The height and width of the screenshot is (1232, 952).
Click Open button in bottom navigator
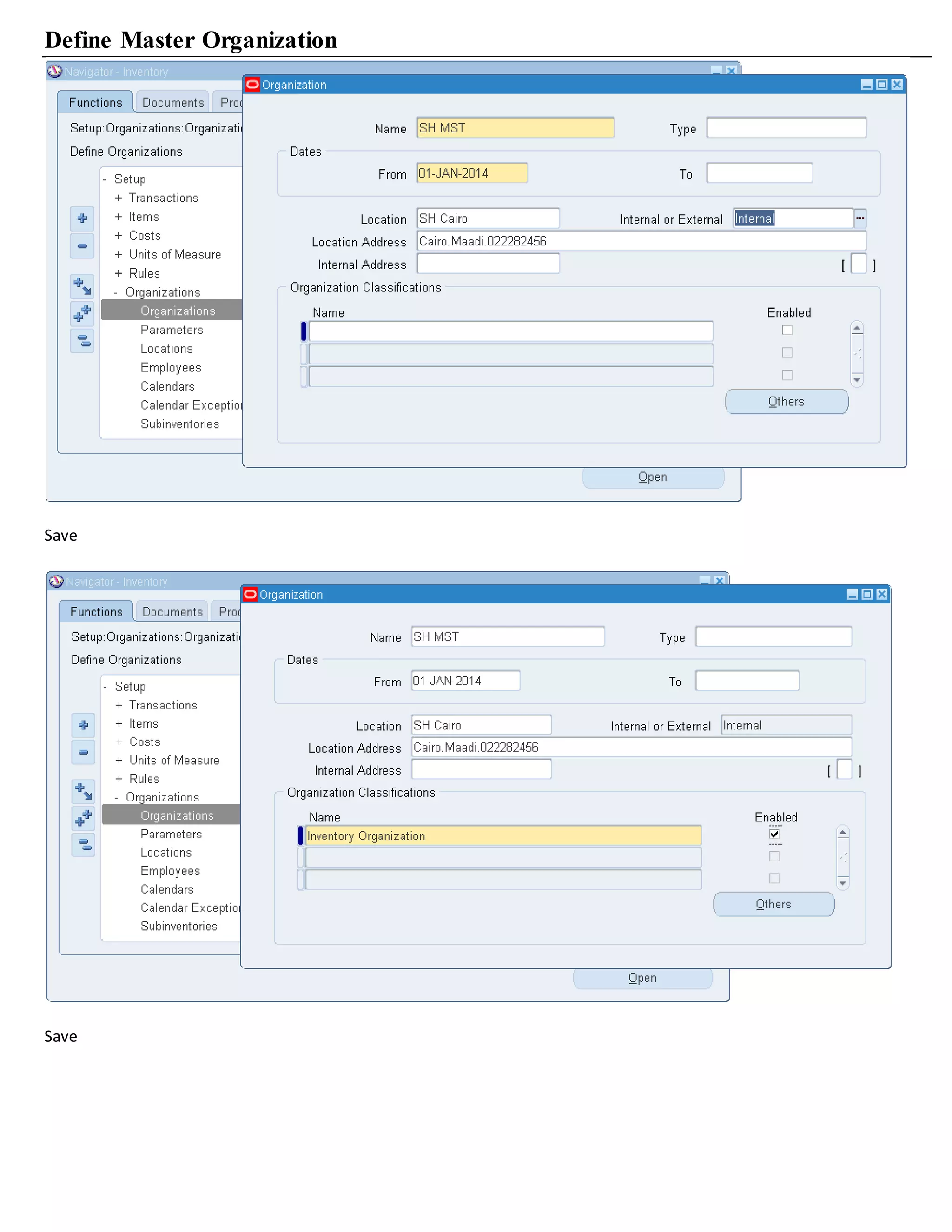[642, 978]
